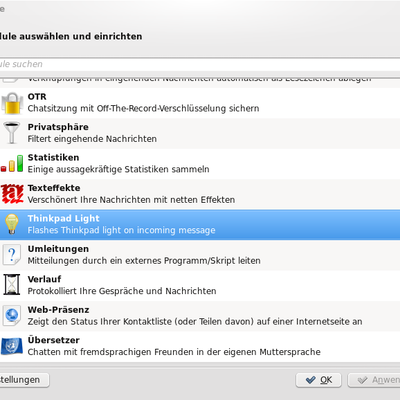Click the Anwenden button

(374, 380)
